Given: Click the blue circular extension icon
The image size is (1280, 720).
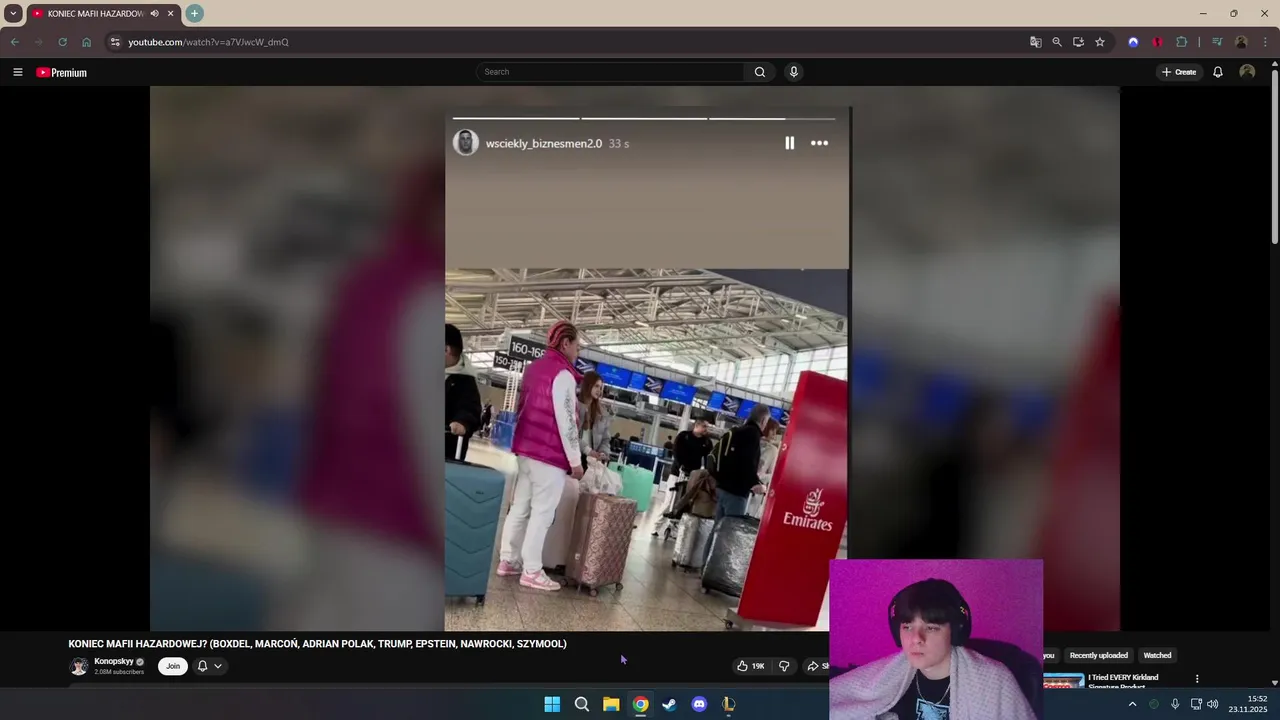Looking at the screenshot, I should 1133,42.
